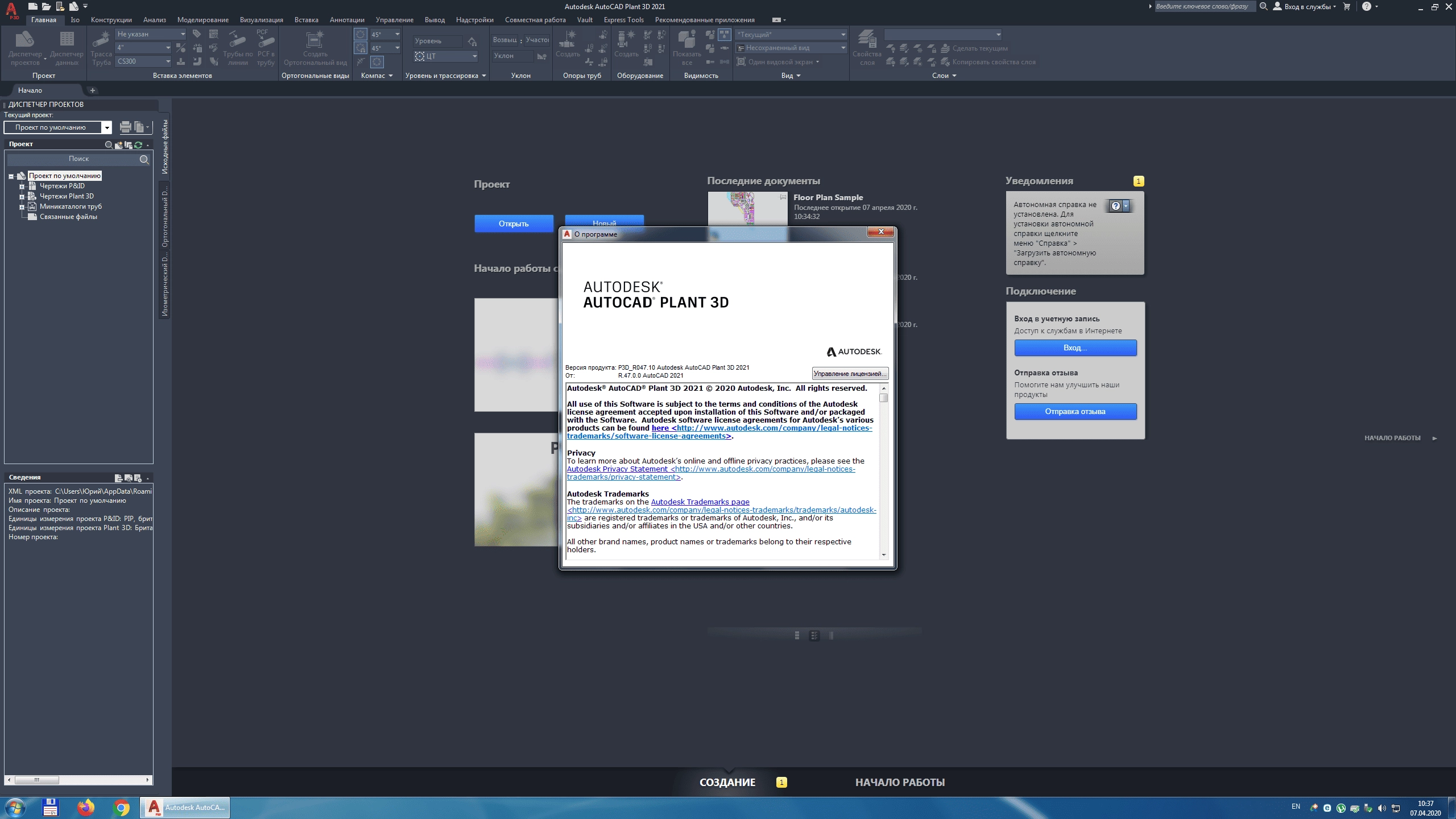Click the Открыть project button
The height and width of the screenshot is (819, 1456).
pyautogui.click(x=514, y=224)
